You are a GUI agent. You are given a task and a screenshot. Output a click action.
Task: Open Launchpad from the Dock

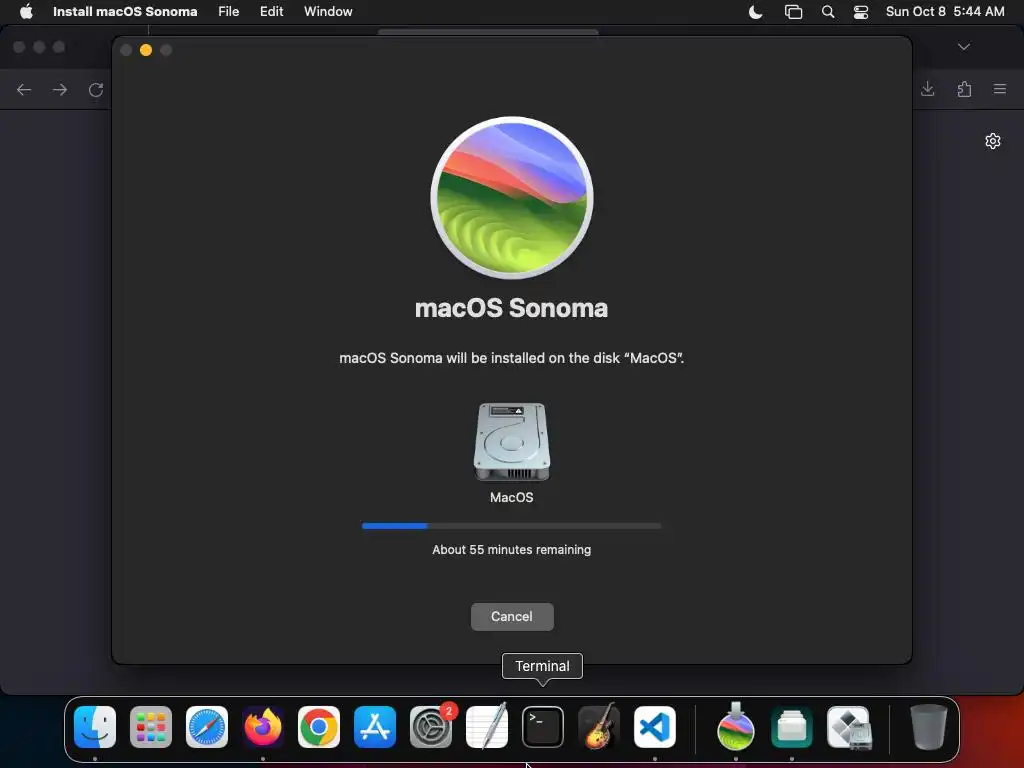tap(151, 727)
